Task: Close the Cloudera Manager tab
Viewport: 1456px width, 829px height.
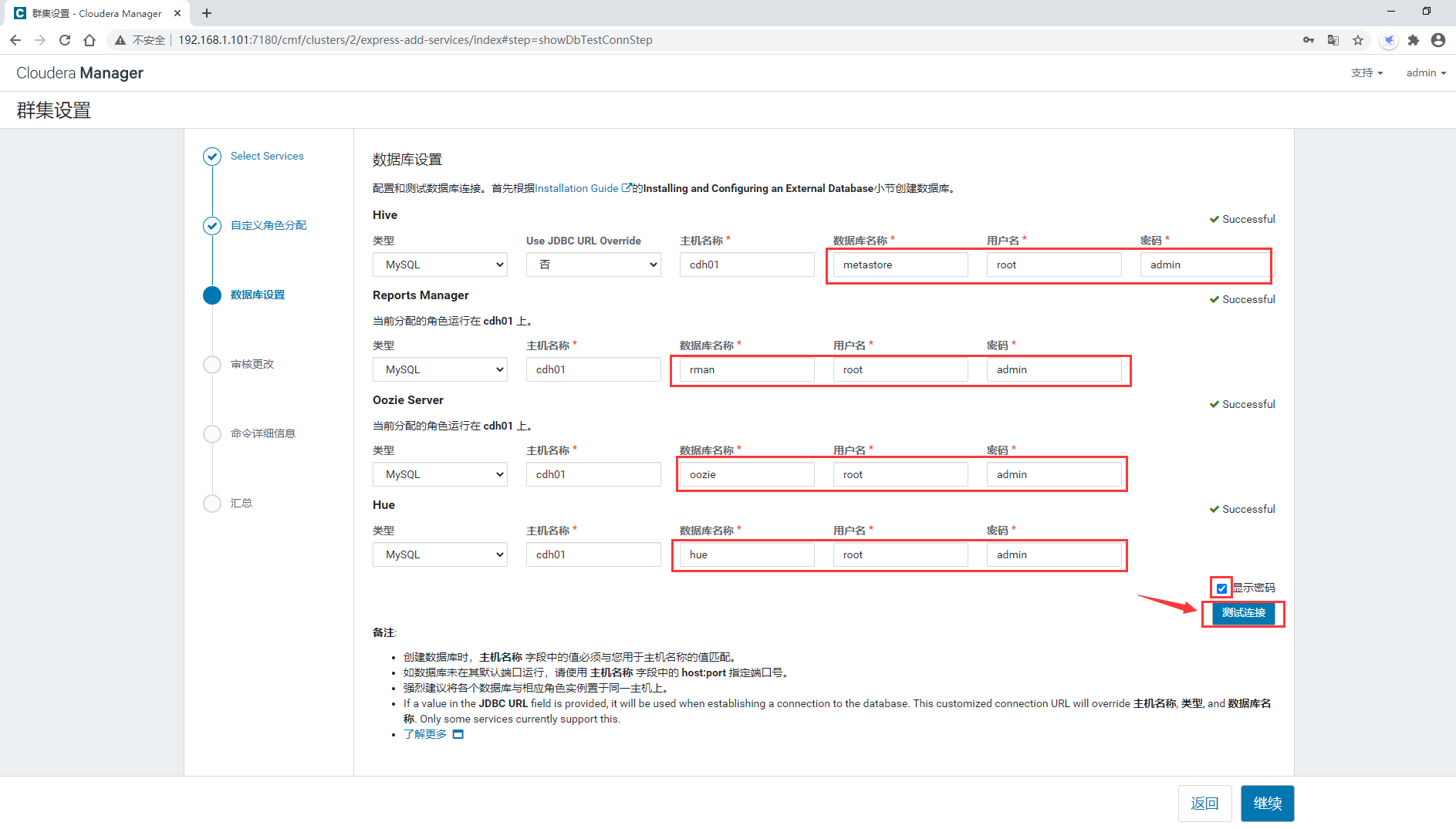Action: (x=177, y=13)
